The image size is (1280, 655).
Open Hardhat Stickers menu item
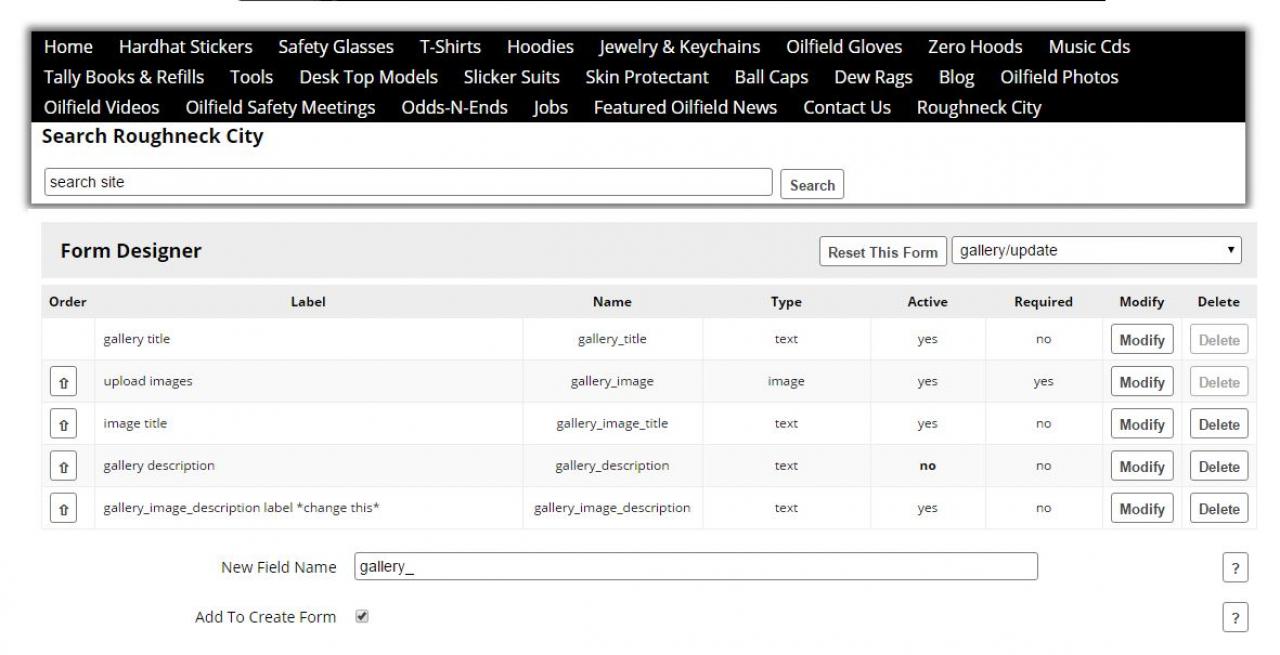185,47
